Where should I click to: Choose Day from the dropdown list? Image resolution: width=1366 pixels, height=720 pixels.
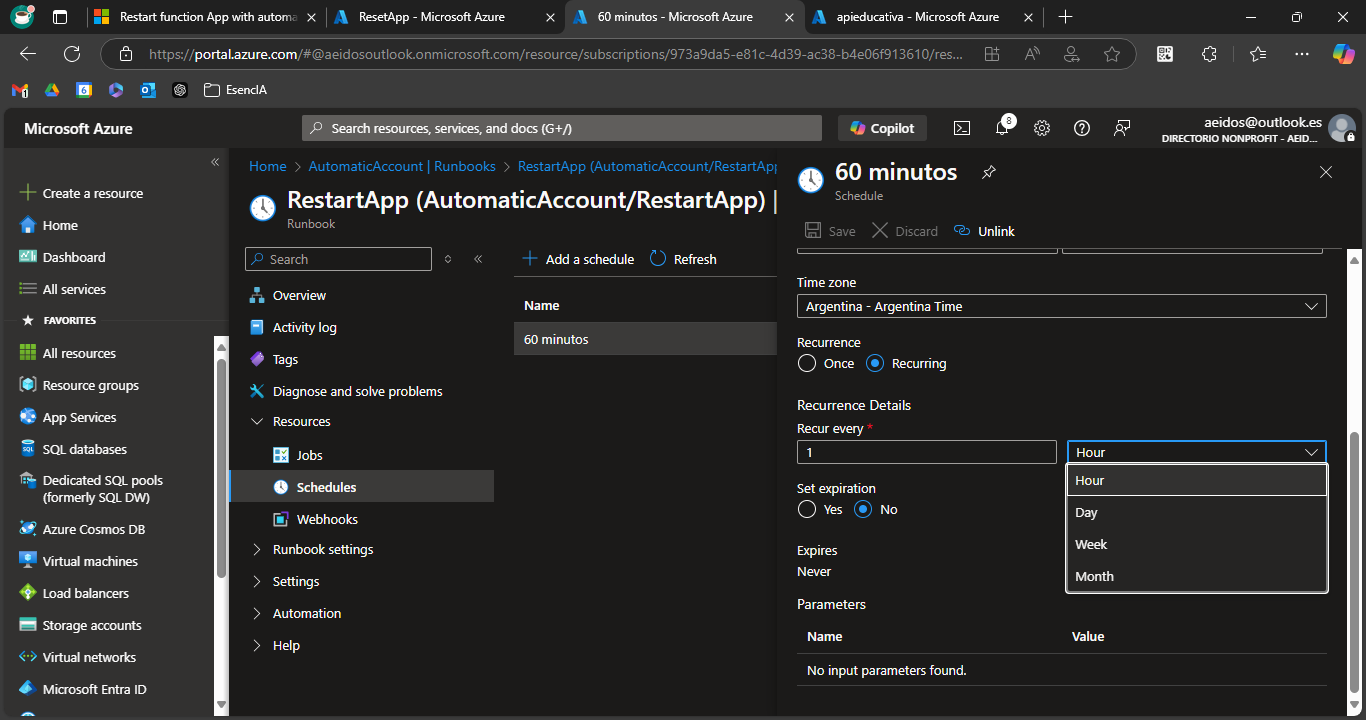click(x=1197, y=512)
